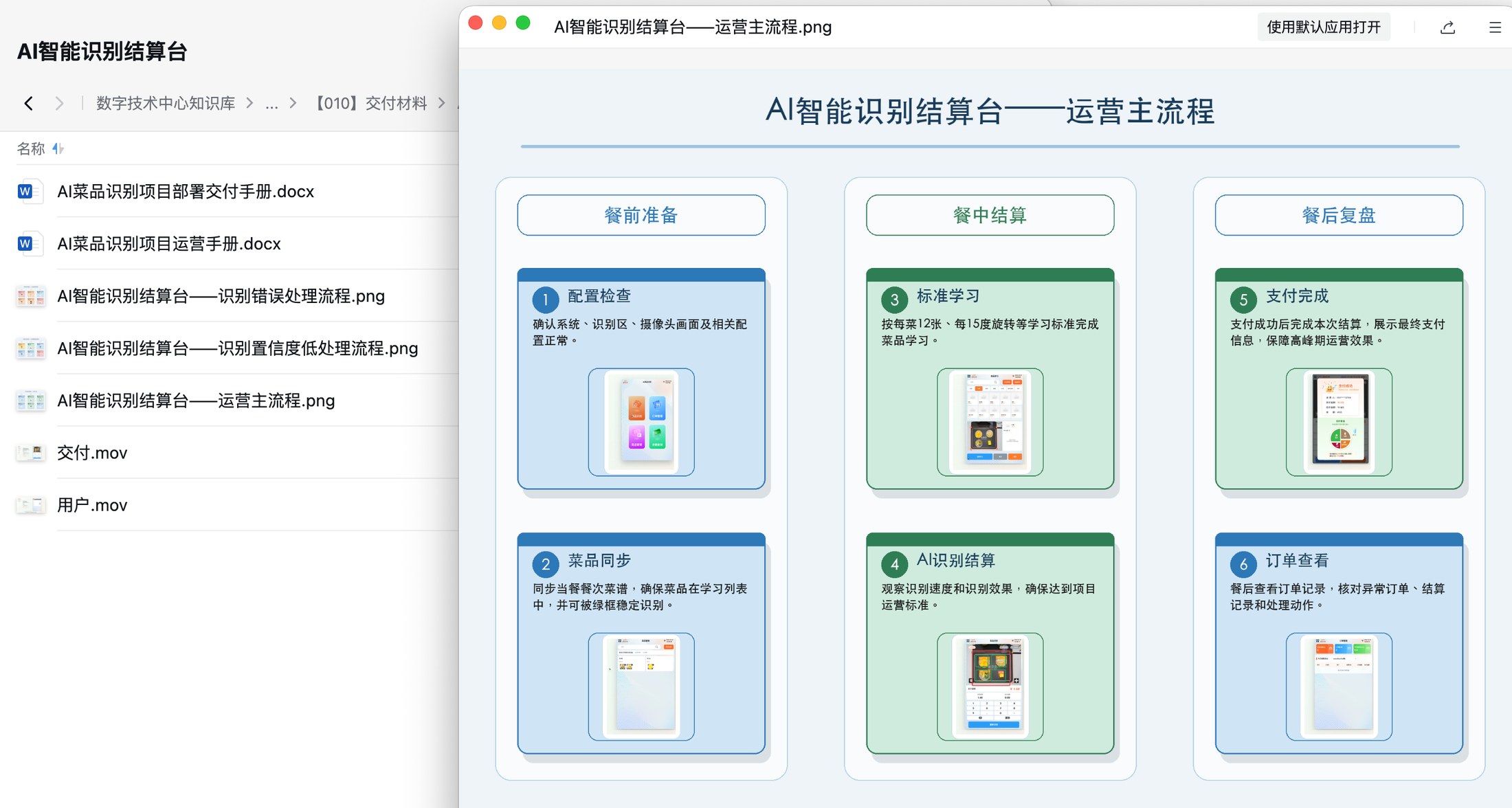Select AI智能识别结算台——识别置信度低处理流程.png
1512x808 pixels.
tap(237, 348)
